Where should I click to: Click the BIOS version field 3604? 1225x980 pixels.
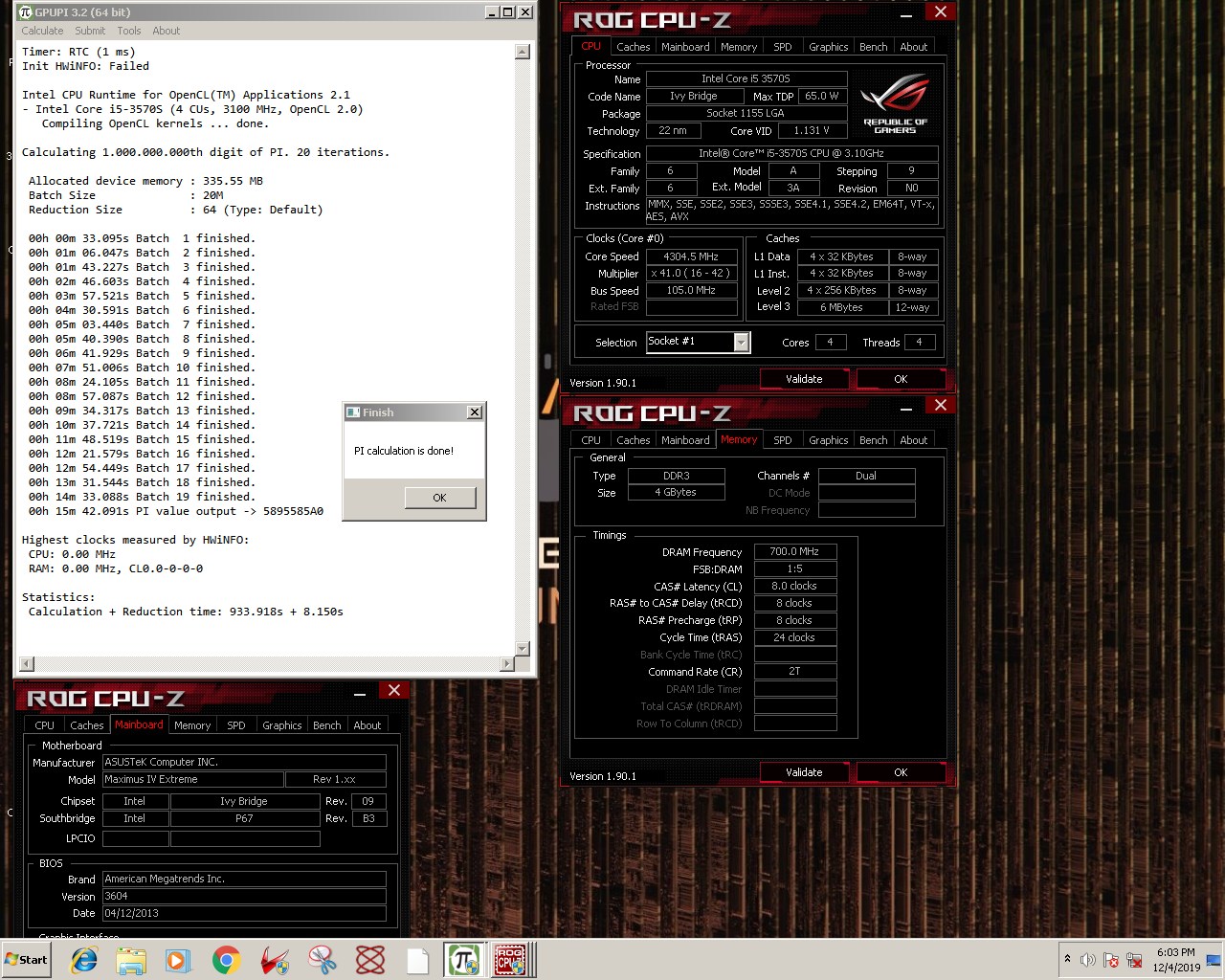[x=244, y=896]
